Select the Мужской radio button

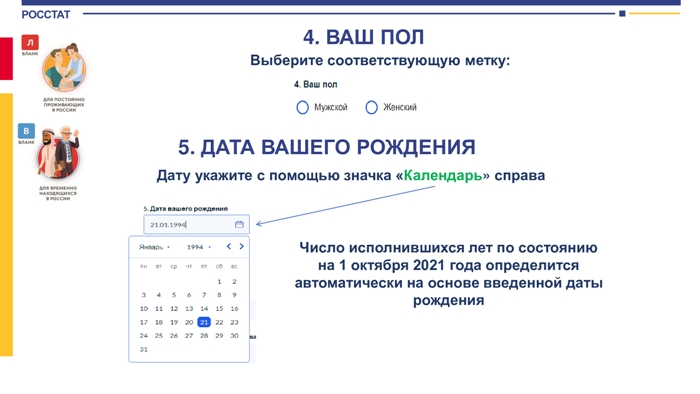(x=302, y=107)
